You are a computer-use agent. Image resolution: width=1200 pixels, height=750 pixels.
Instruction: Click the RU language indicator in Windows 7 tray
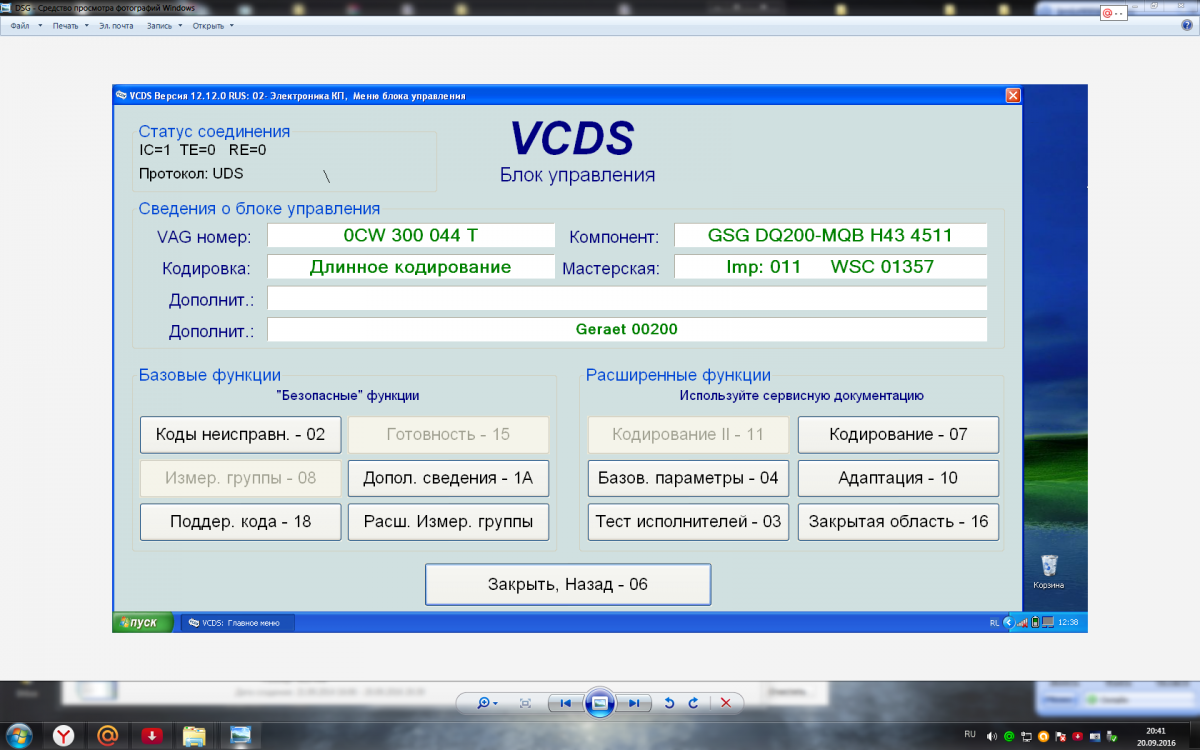(x=970, y=734)
